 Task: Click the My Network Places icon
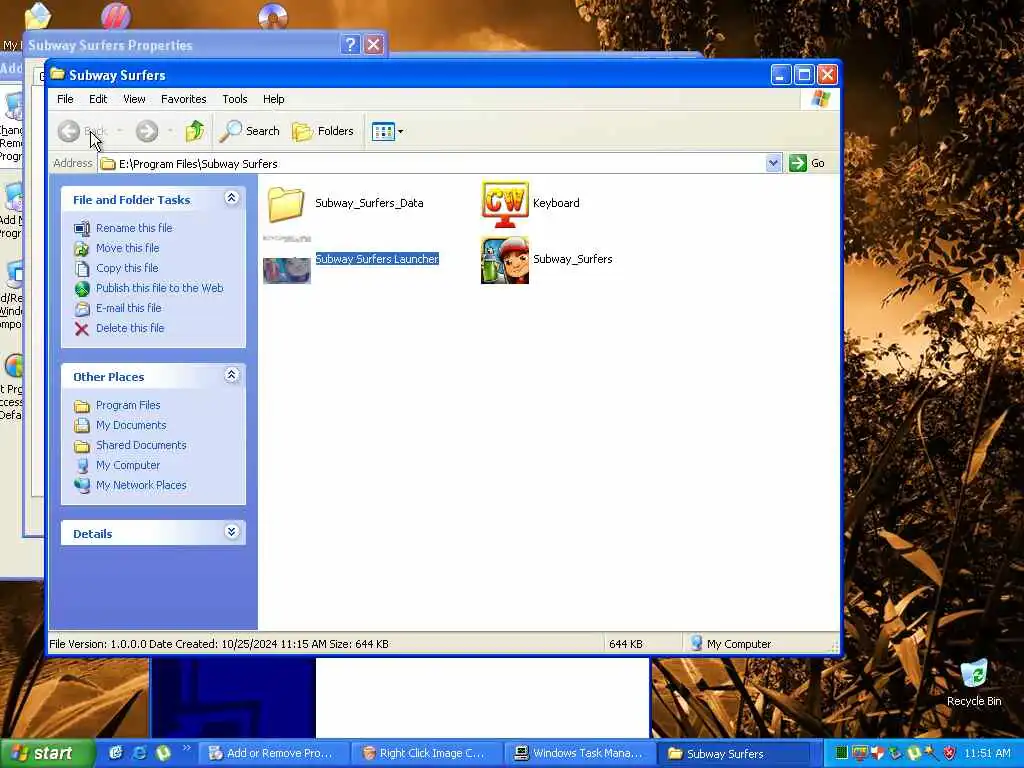(x=82, y=486)
